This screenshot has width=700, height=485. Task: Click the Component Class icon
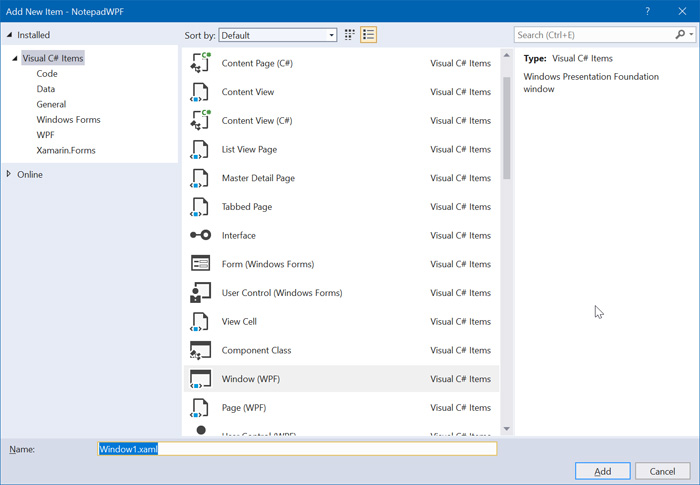[200, 351]
